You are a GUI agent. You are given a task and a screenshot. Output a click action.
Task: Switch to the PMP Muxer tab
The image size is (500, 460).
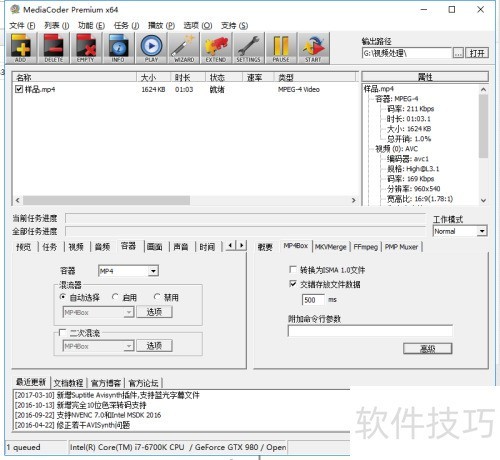click(x=401, y=247)
